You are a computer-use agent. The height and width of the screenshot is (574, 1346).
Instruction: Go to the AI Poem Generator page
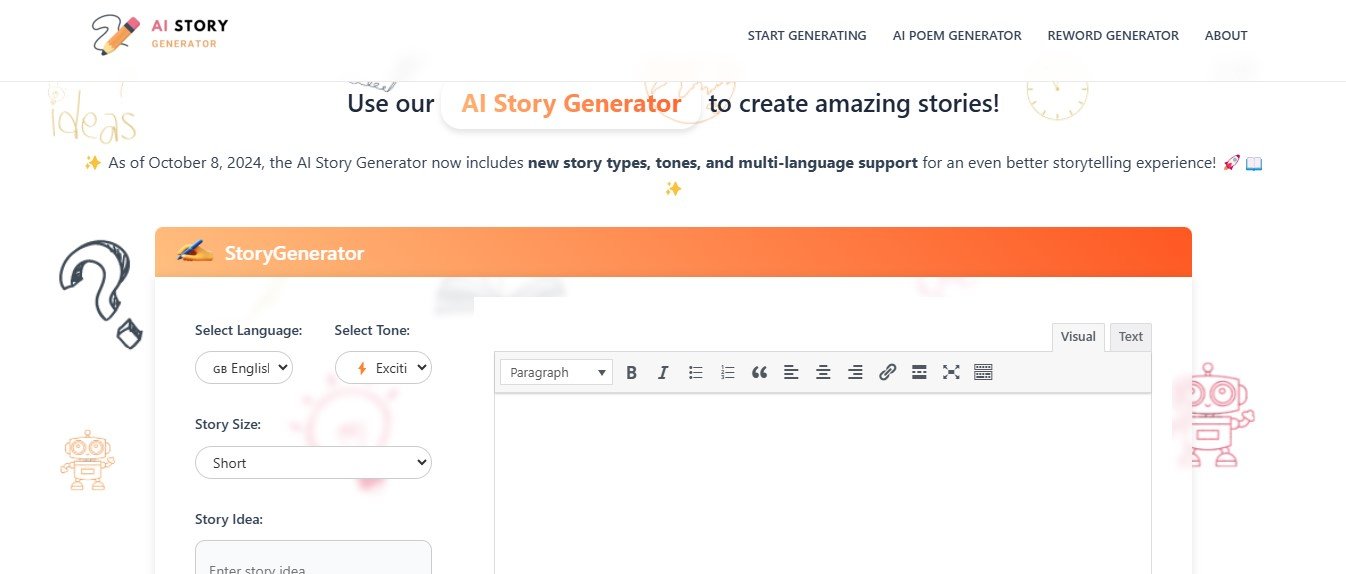coord(957,35)
